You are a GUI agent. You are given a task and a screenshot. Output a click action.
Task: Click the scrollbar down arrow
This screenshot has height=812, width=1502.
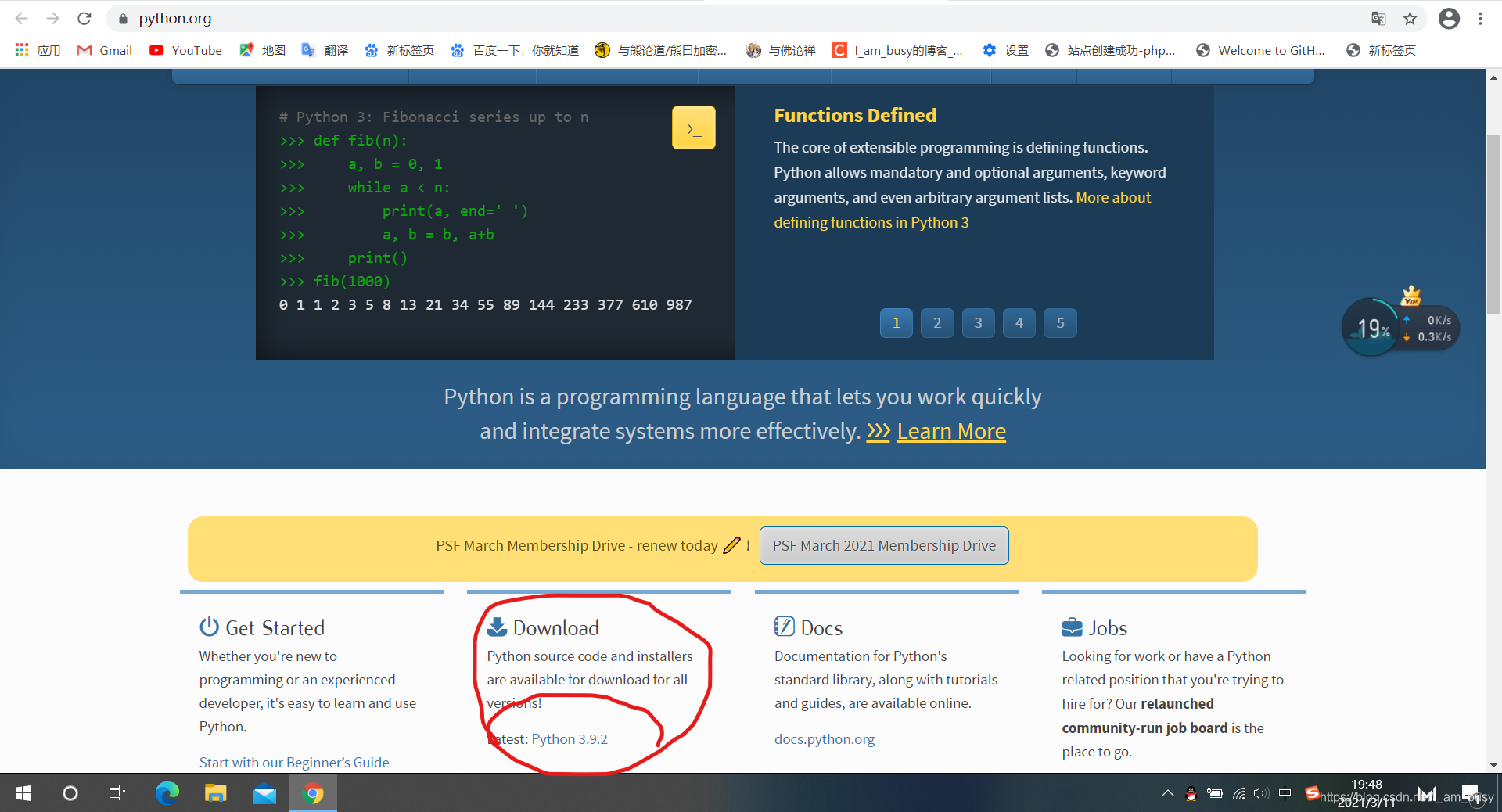click(x=1493, y=765)
